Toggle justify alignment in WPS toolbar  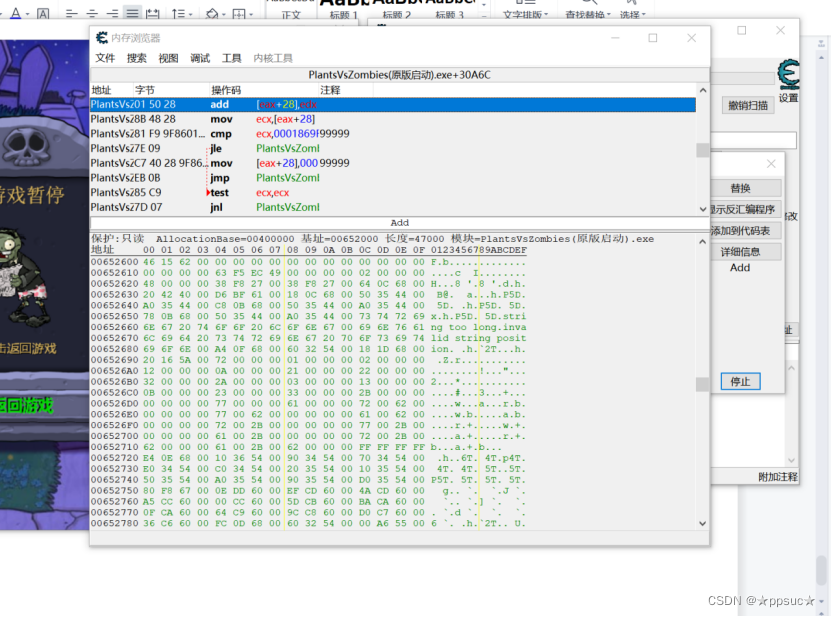tap(132, 13)
